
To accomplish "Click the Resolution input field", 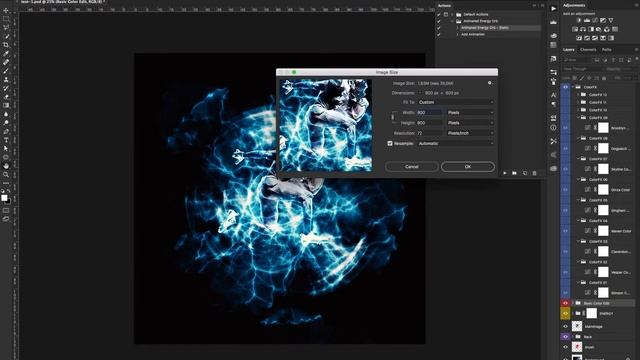I will pos(429,133).
